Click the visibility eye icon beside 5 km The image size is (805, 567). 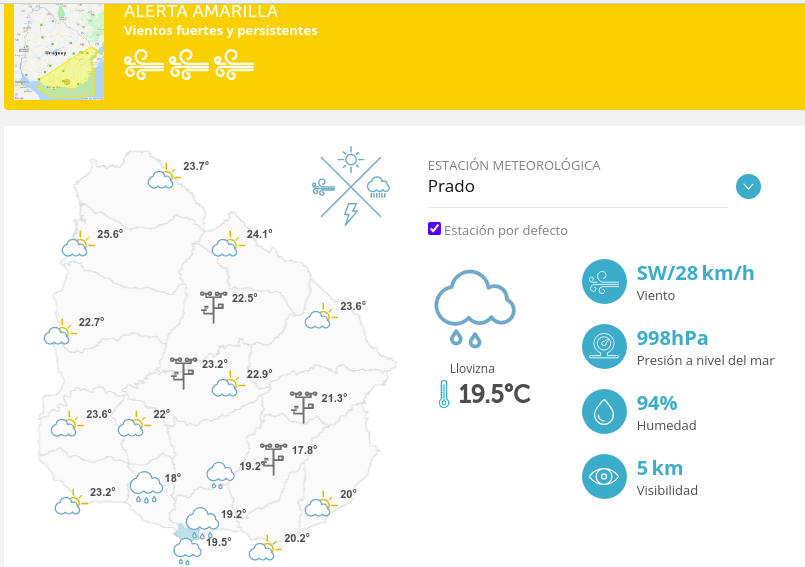[x=604, y=476]
